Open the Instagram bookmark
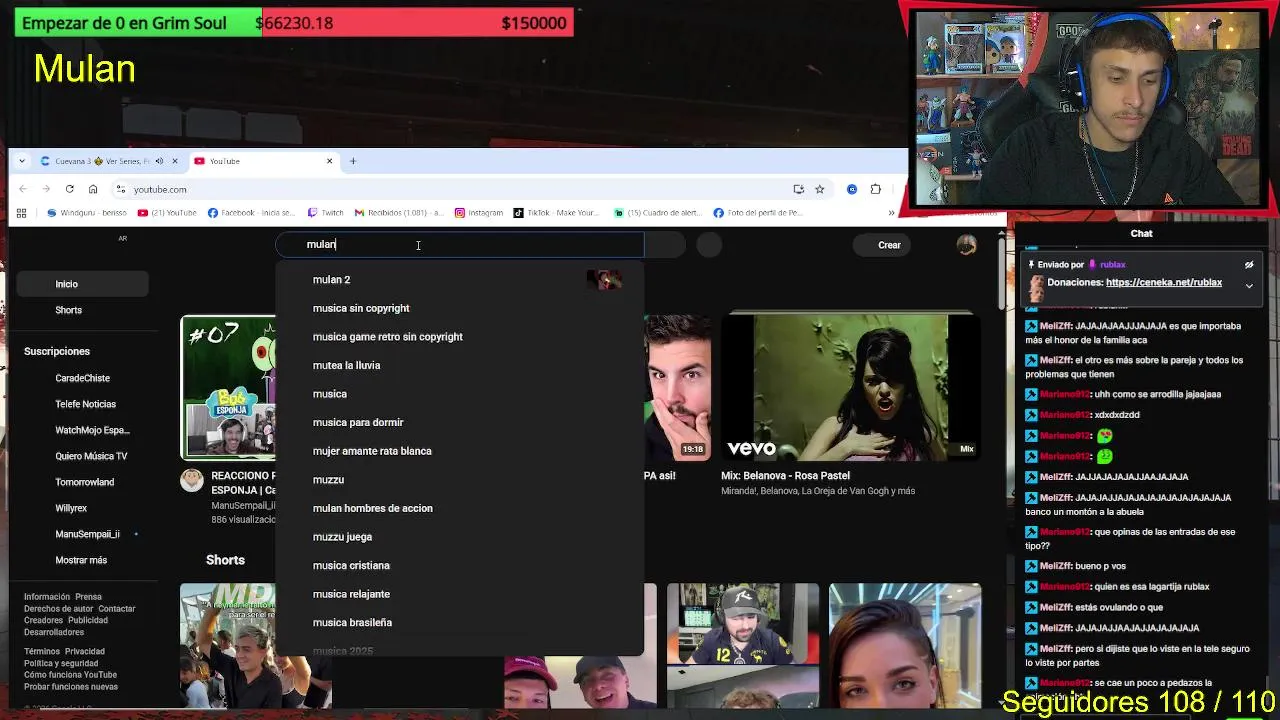Image resolution: width=1280 pixels, height=720 pixels. [x=479, y=213]
